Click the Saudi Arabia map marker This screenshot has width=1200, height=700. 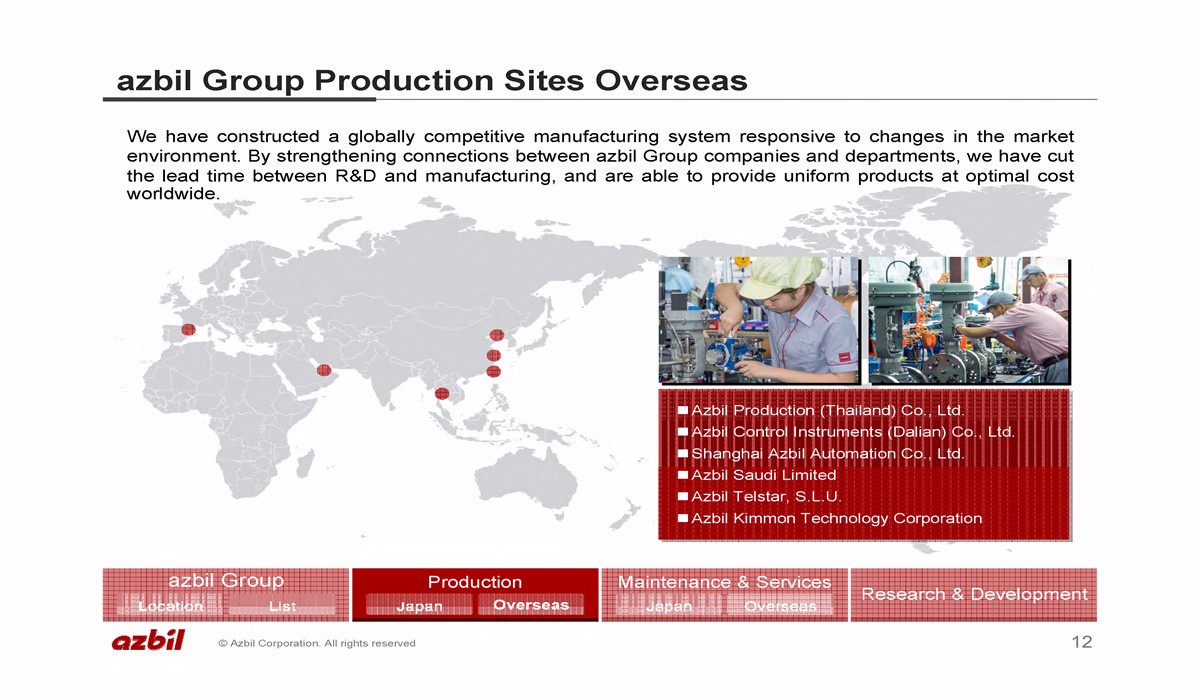pos(323,370)
